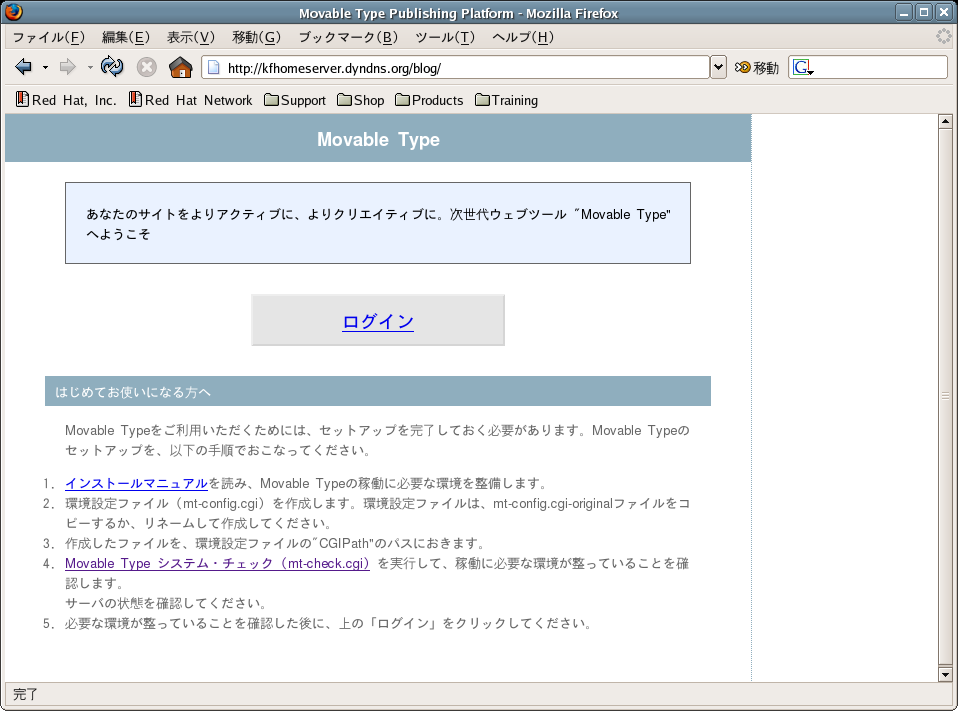Open the Products bookmark folder
The height and width of the screenshot is (711, 958).
[430, 100]
